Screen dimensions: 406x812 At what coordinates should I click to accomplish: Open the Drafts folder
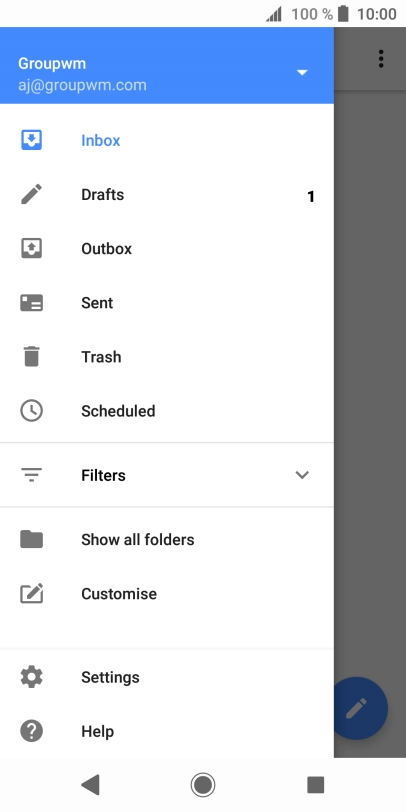[167, 195]
